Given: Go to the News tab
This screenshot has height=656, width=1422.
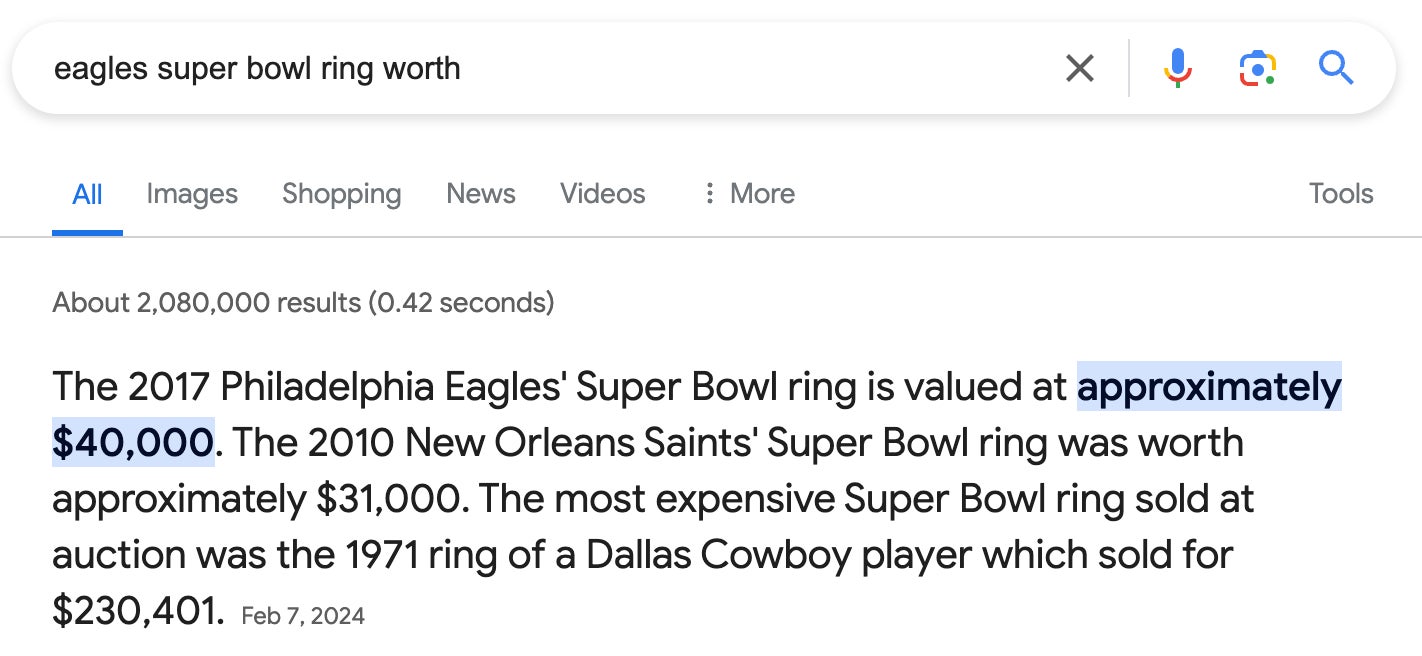Looking at the screenshot, I should click(x=481, y=194).
